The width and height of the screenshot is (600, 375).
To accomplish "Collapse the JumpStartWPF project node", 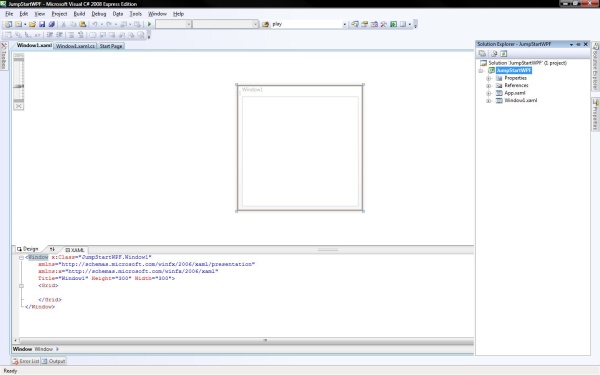I will tap(481, 71).
